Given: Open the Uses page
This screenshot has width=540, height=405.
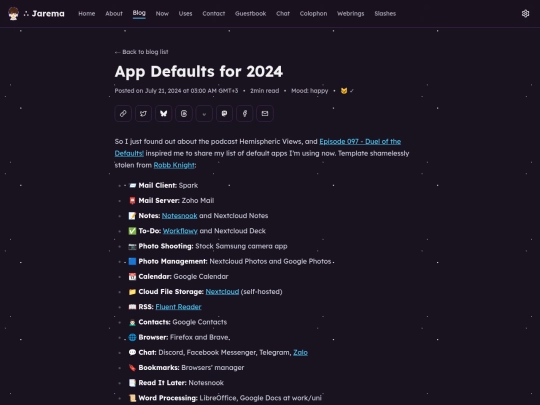Looking at the screenshot, I should point(185,13).
